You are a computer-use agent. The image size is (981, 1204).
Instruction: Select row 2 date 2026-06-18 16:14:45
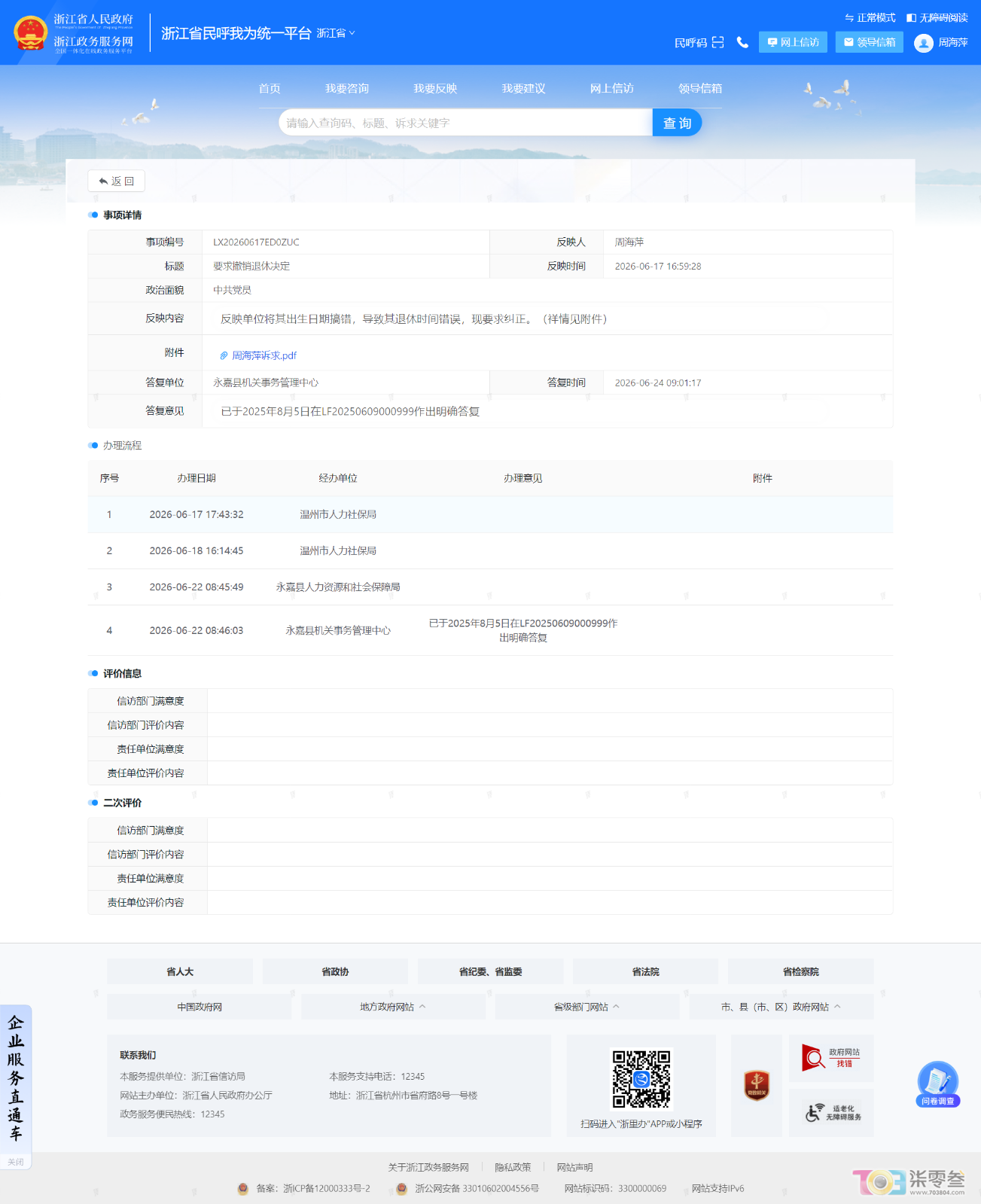[197, 550]
